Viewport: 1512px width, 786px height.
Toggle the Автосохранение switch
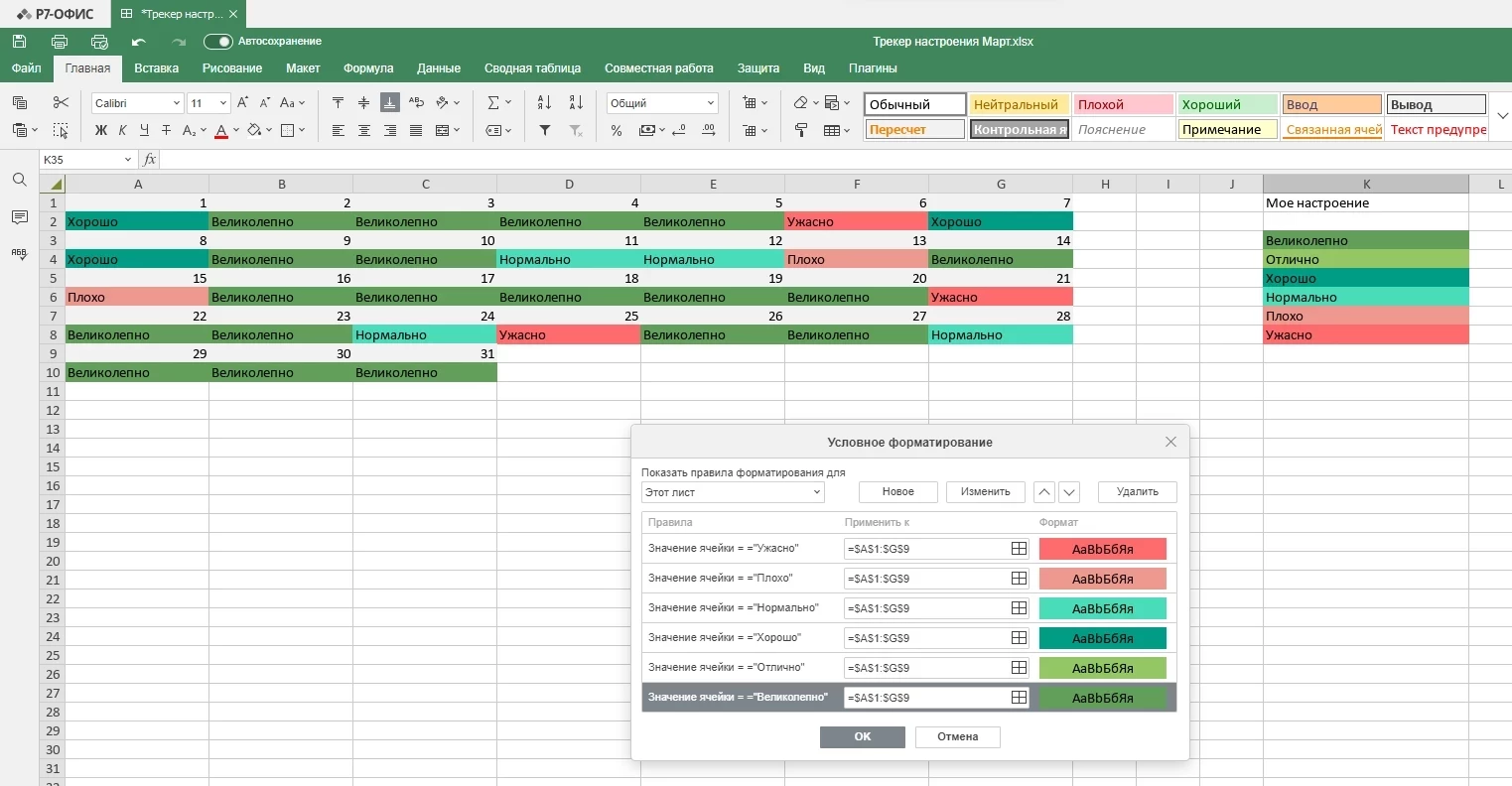[x=217, y=42]
